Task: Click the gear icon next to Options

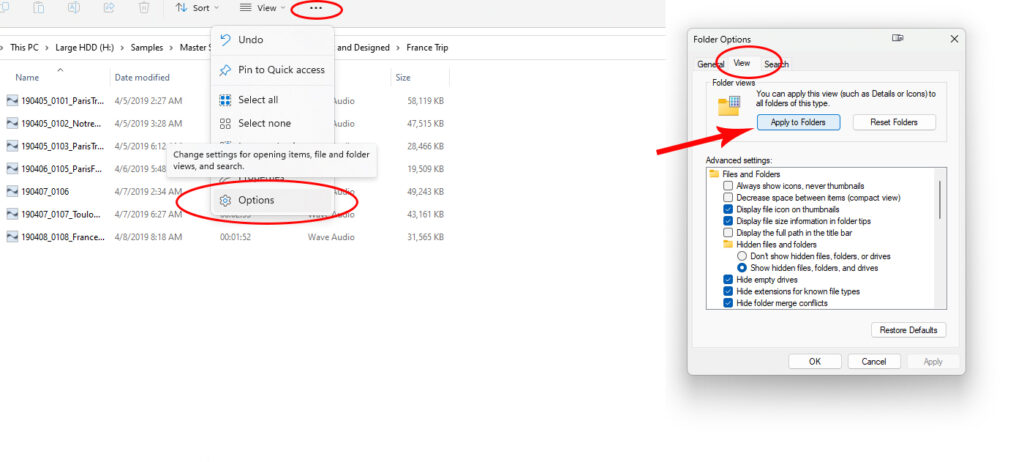Action: pos(225,200)
